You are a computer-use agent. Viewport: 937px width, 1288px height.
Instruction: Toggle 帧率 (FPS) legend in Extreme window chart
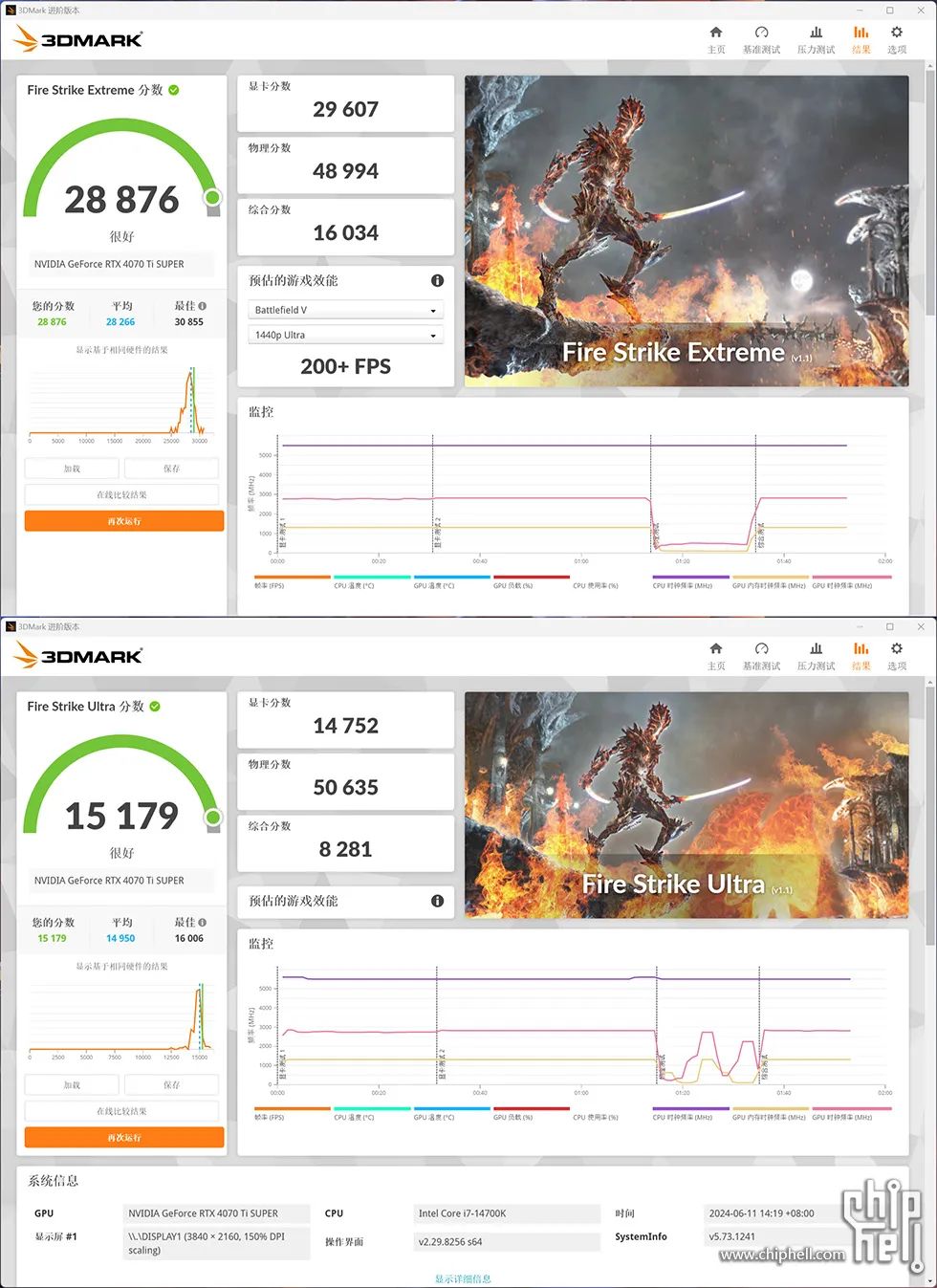(292, 581)
